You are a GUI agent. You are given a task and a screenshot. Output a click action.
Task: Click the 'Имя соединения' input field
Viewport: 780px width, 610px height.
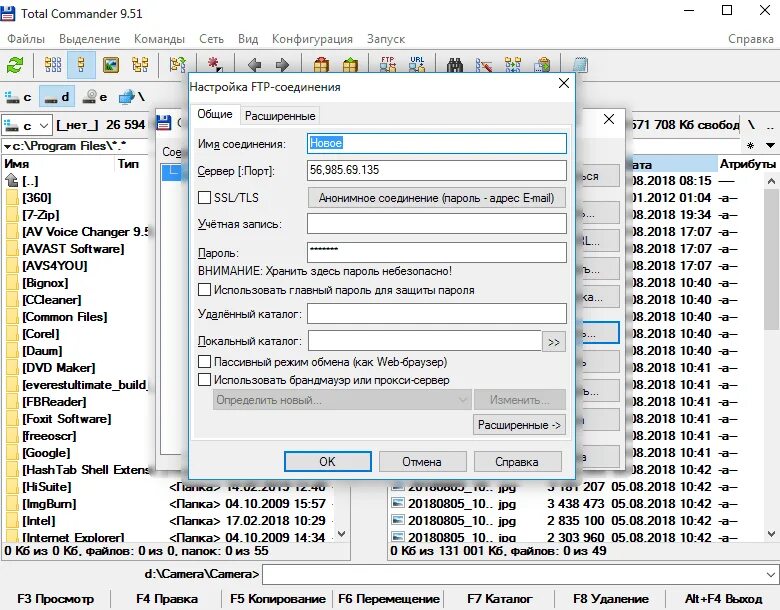[437, 143]
